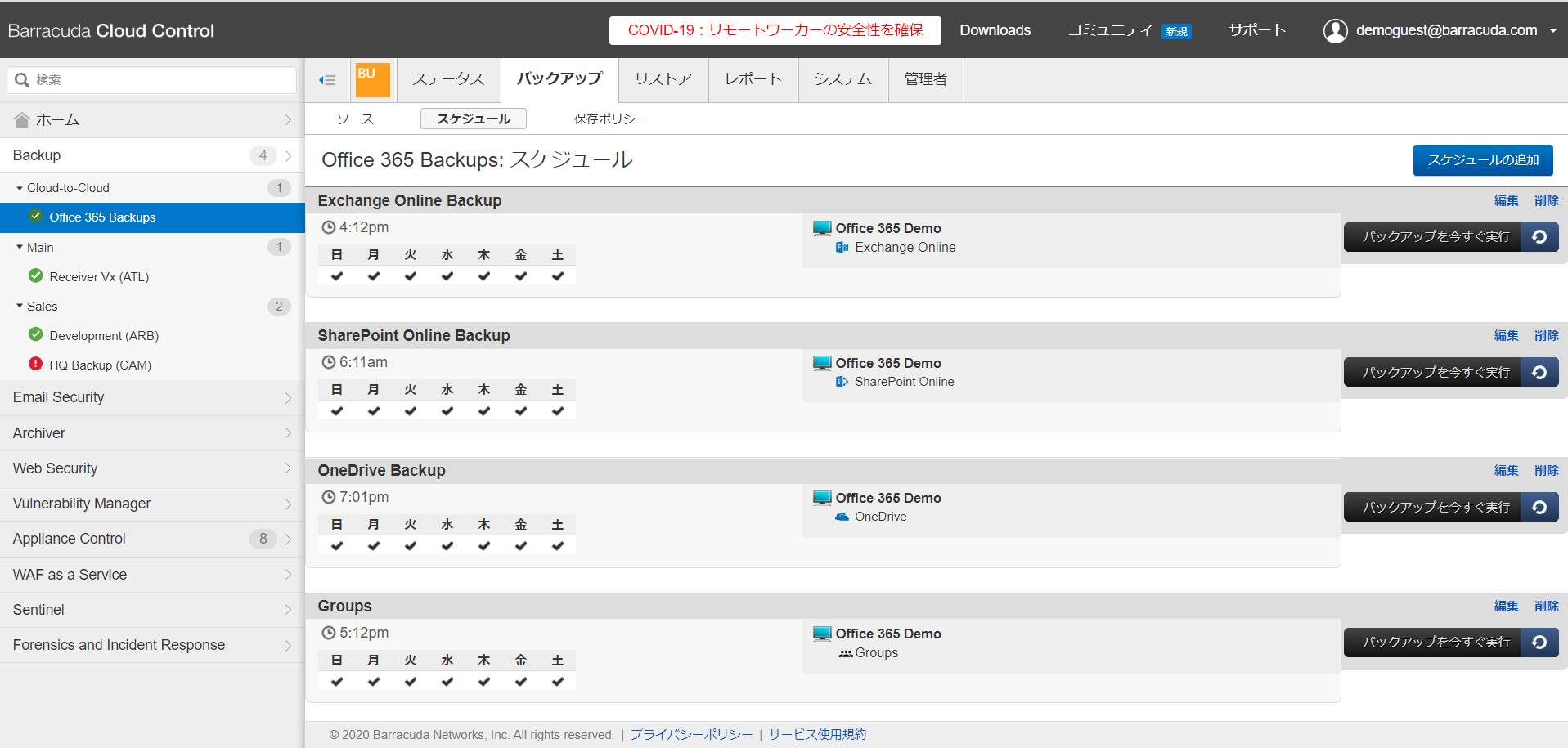
Task: Click monitor icon in Exchange Online Backup source
Action: pyautogui.click(x=822, y=228)
